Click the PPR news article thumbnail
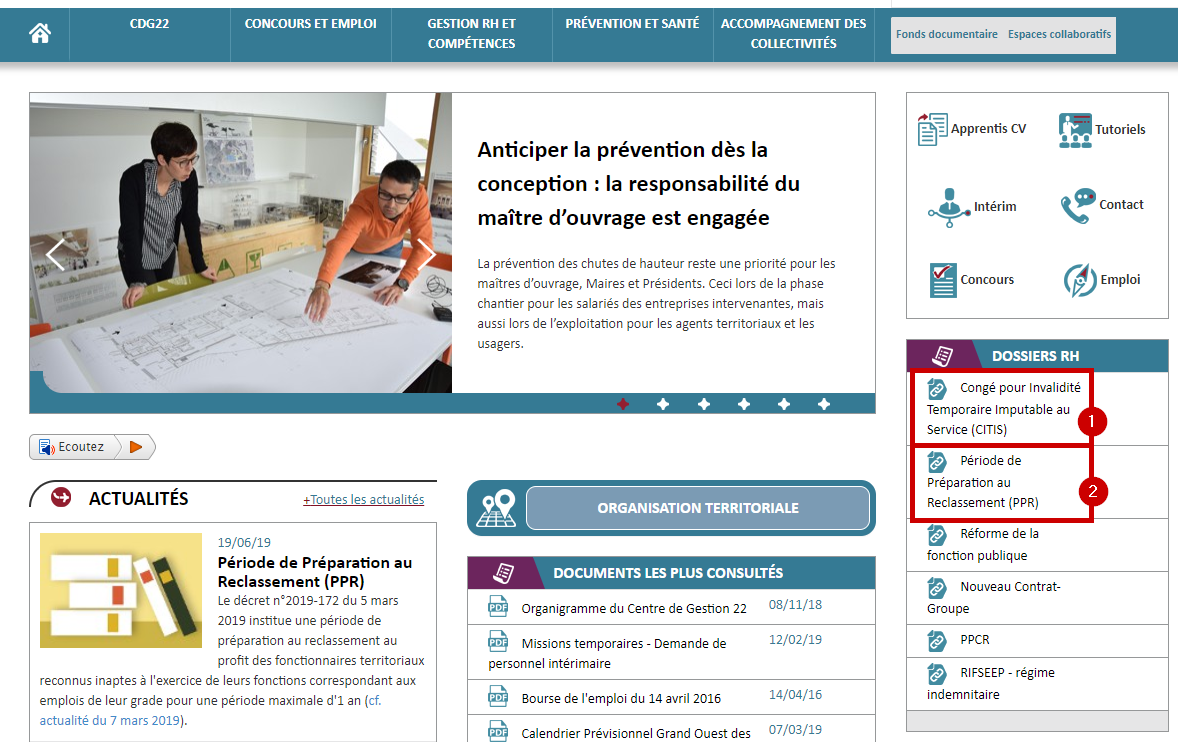 [x=121, y=590]
